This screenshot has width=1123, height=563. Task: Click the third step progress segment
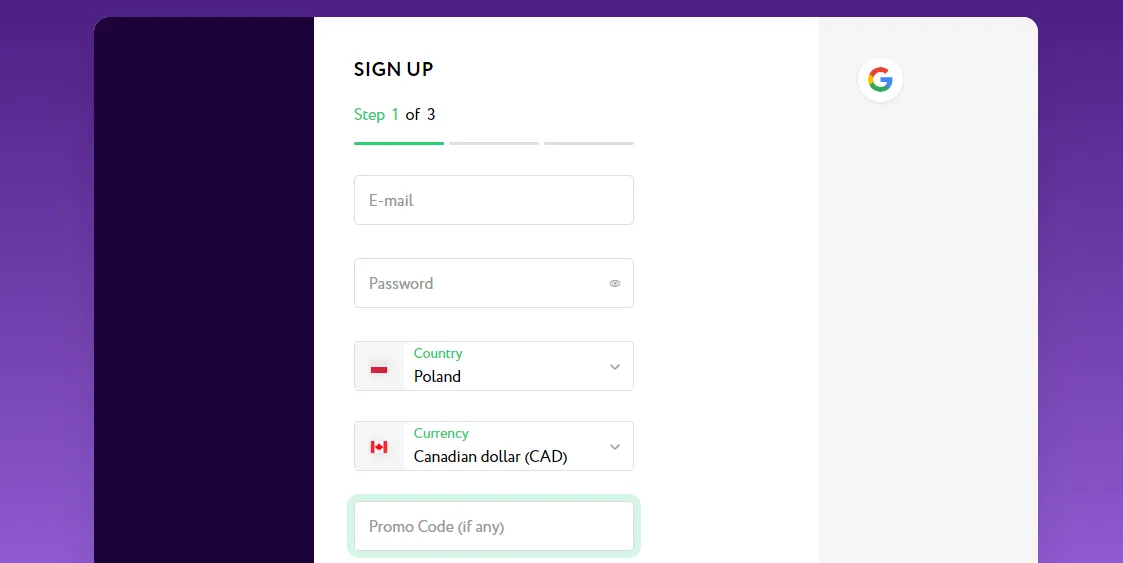[x=589, y=143]
